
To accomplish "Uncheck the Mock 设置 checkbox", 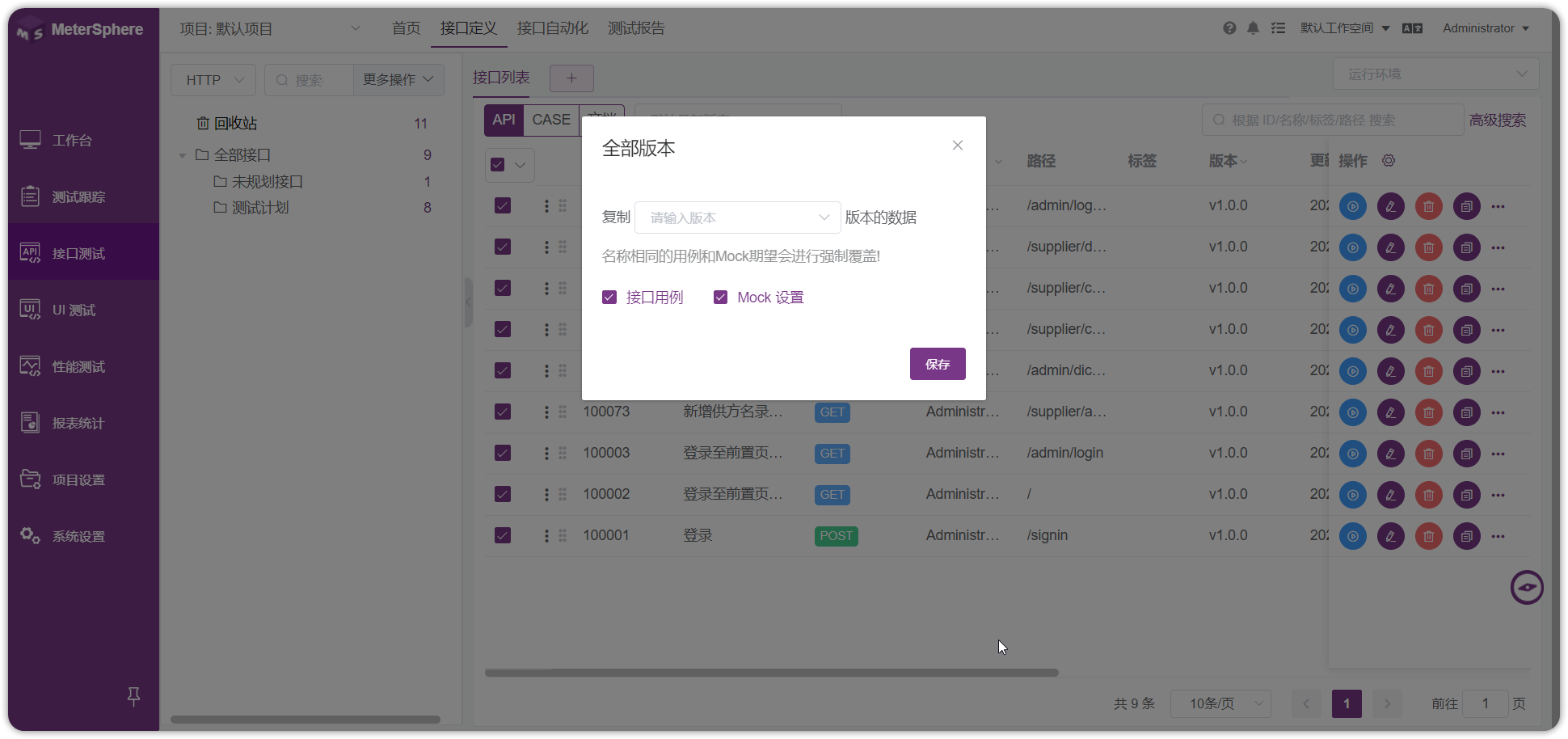I will pos(720,298).
